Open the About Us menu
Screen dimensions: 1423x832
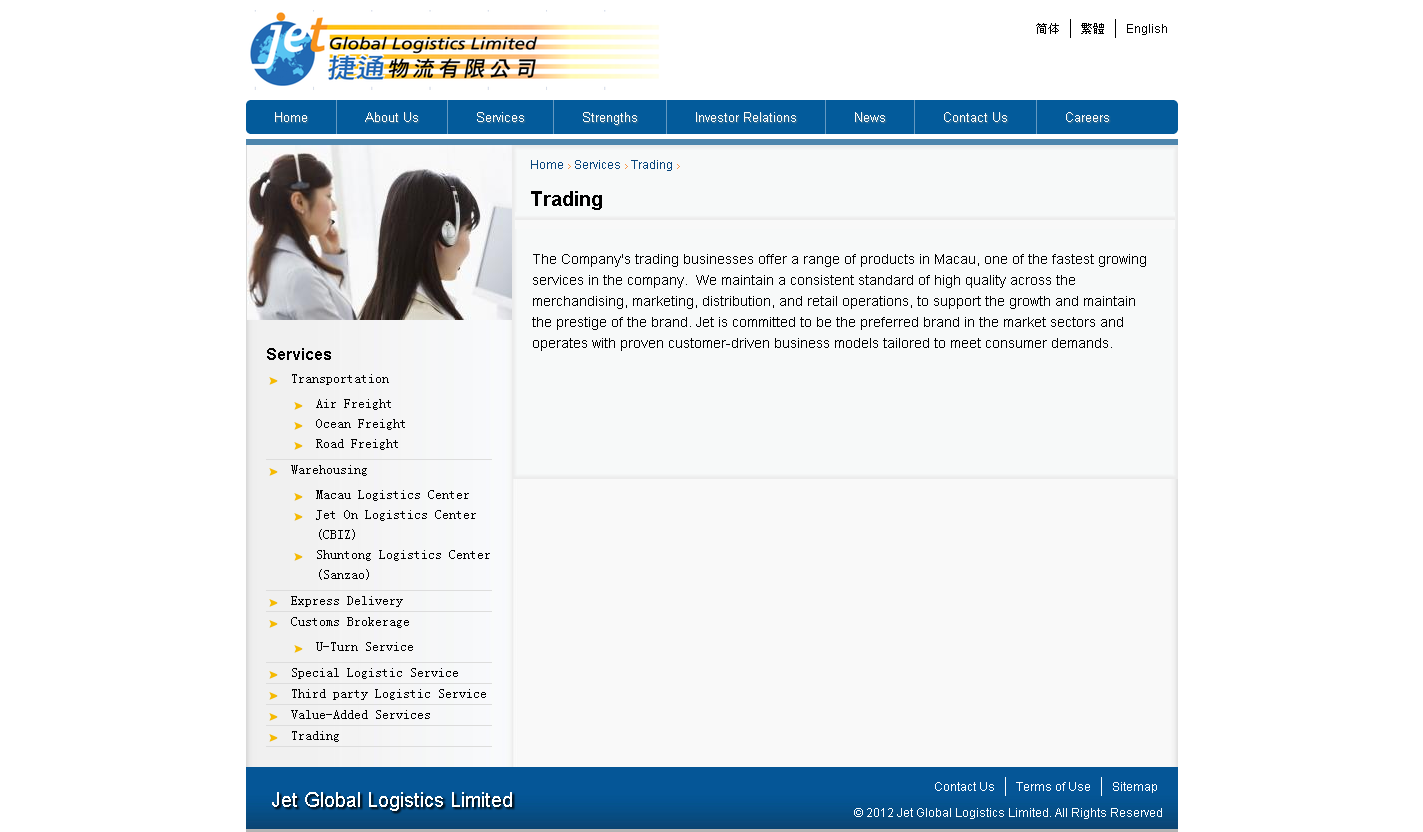391,117
